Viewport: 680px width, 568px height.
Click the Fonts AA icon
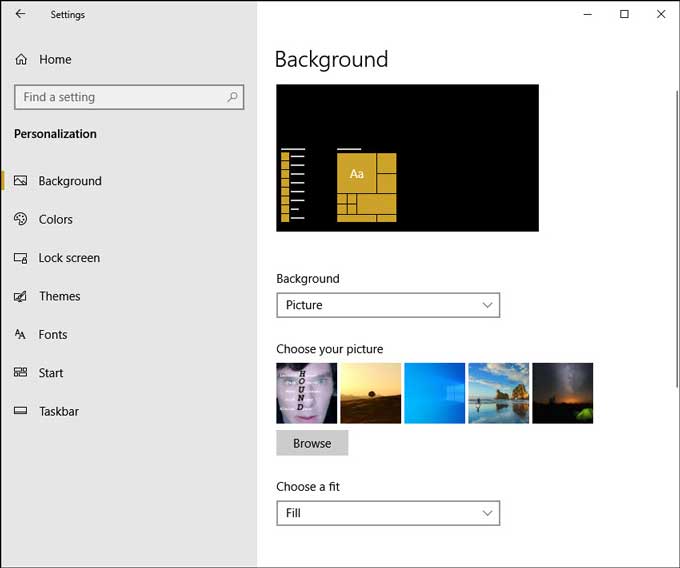click(x=20, y=334)
